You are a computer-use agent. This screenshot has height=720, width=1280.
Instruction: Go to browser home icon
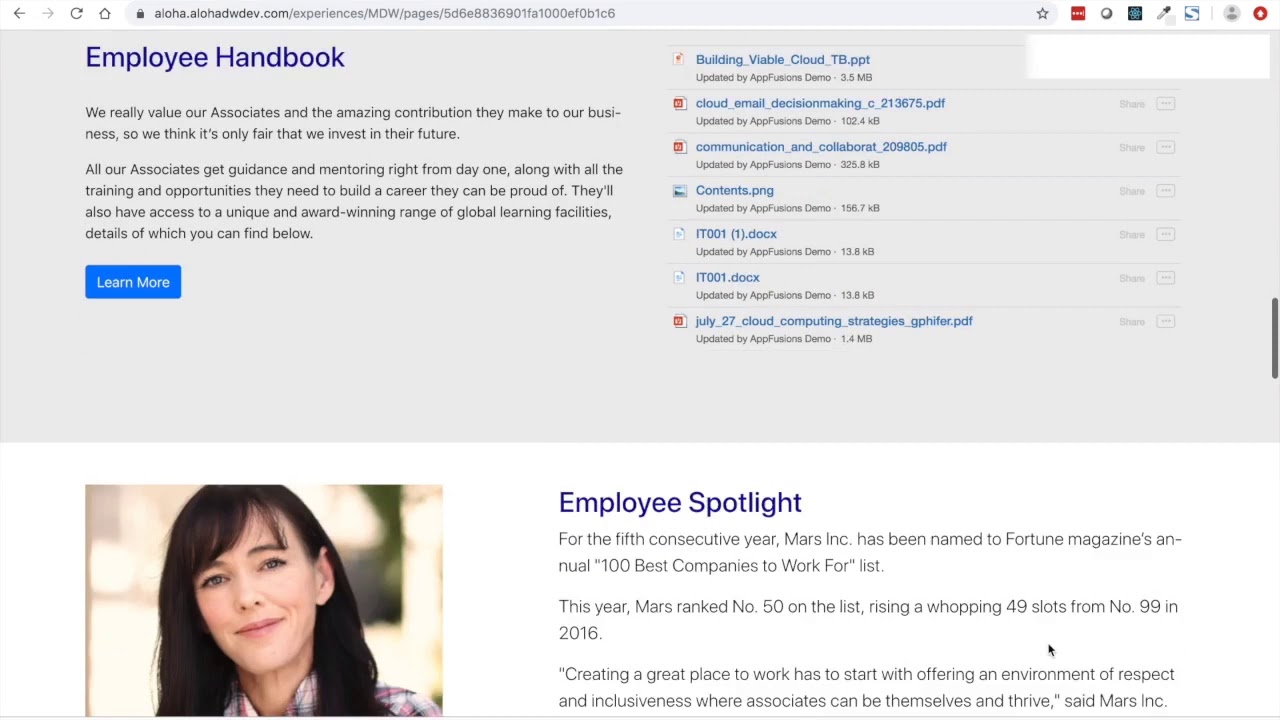click(105, 13)
